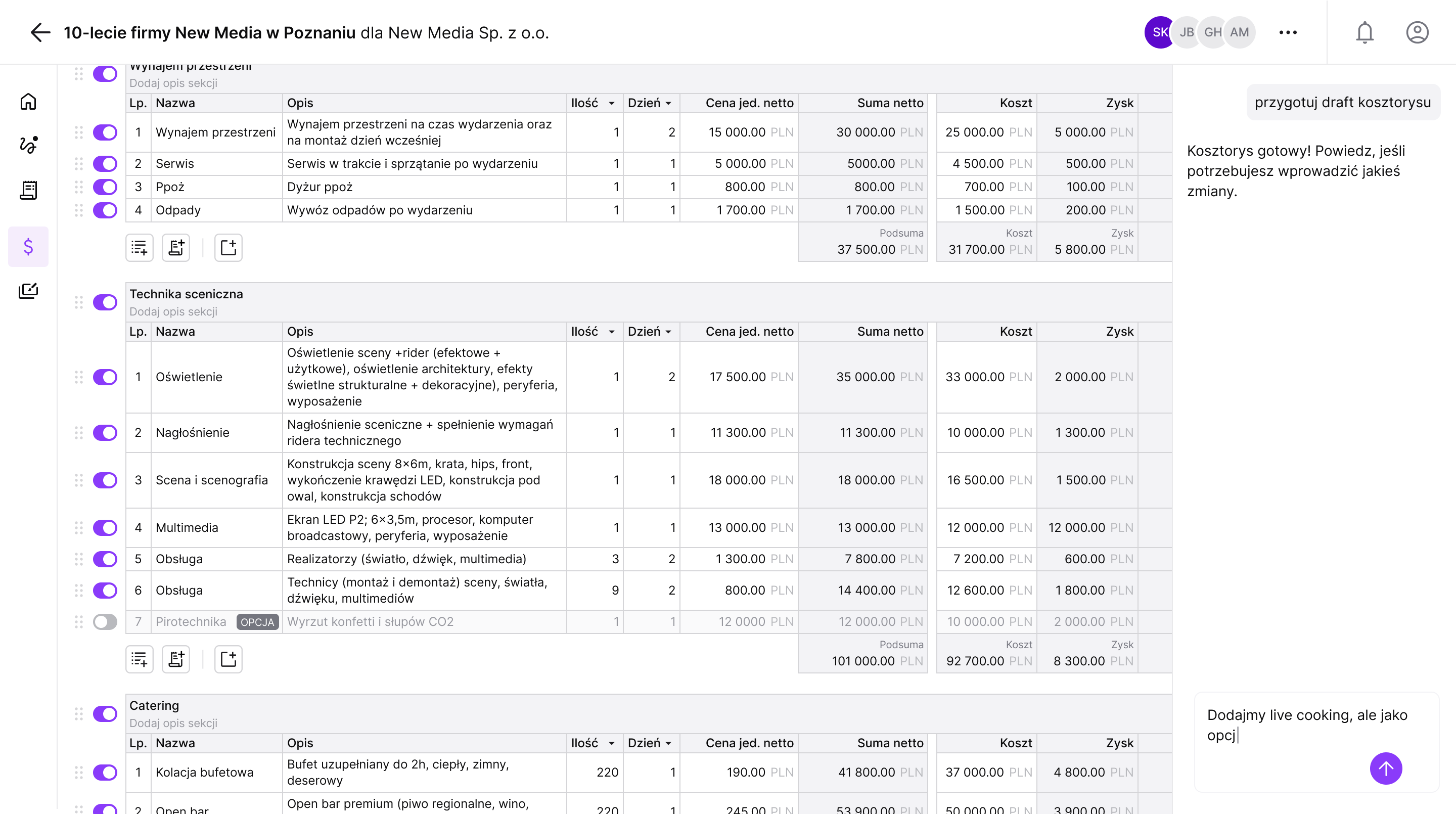1456x814 pixels.
Task: Disable the Nagłośnienie row toggle
Action: click(105, 432)
